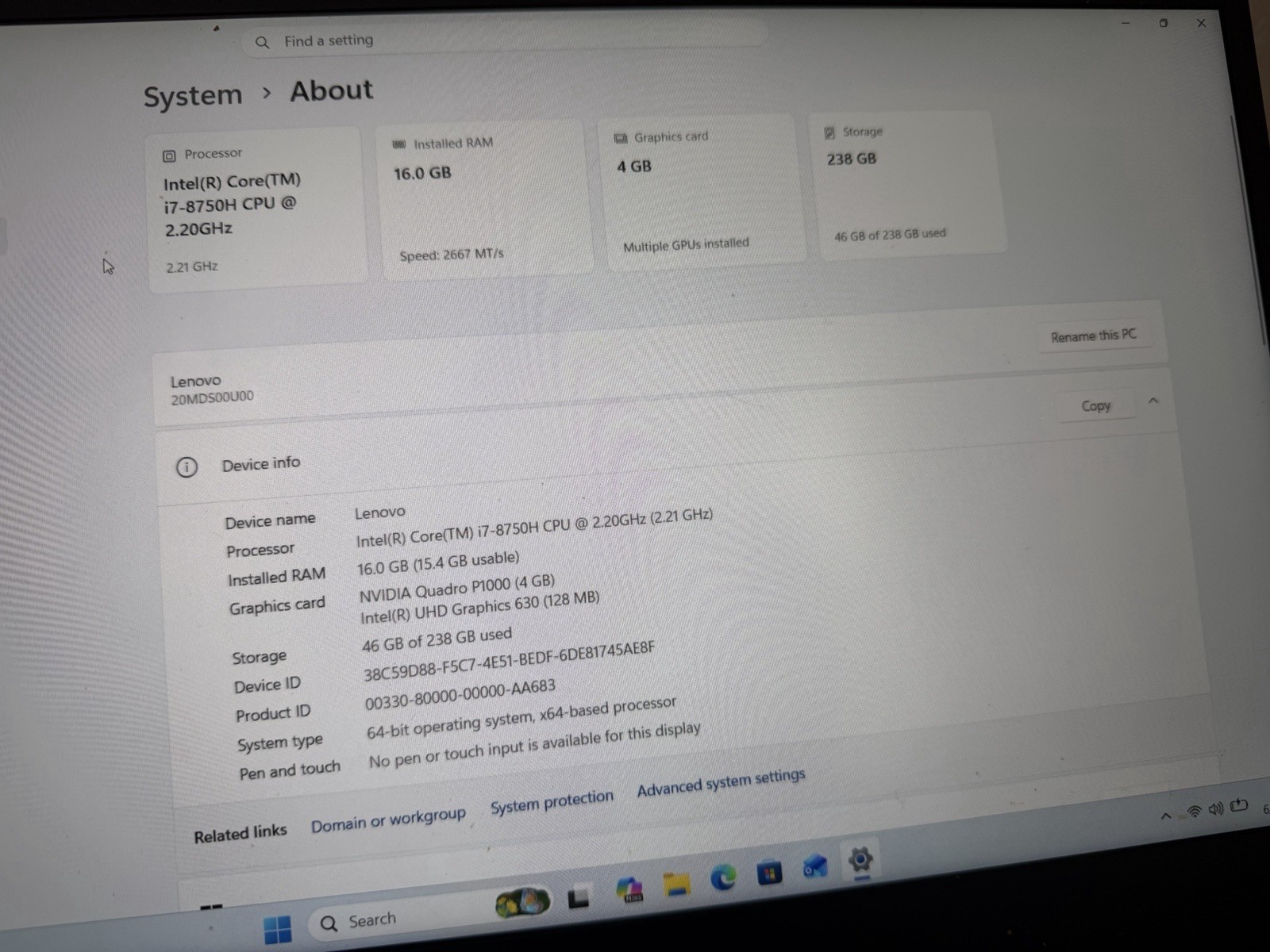Screen dimensions: 1270x952
Task: Click the Pen and touch label
Action: tap(290, 770)
